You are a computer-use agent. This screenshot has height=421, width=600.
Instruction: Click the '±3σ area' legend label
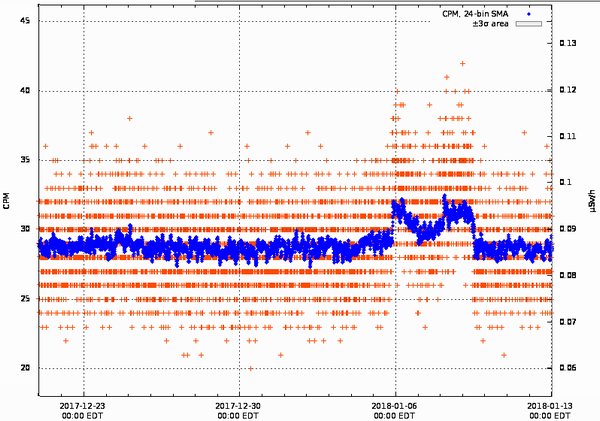[x=490, y=24]
